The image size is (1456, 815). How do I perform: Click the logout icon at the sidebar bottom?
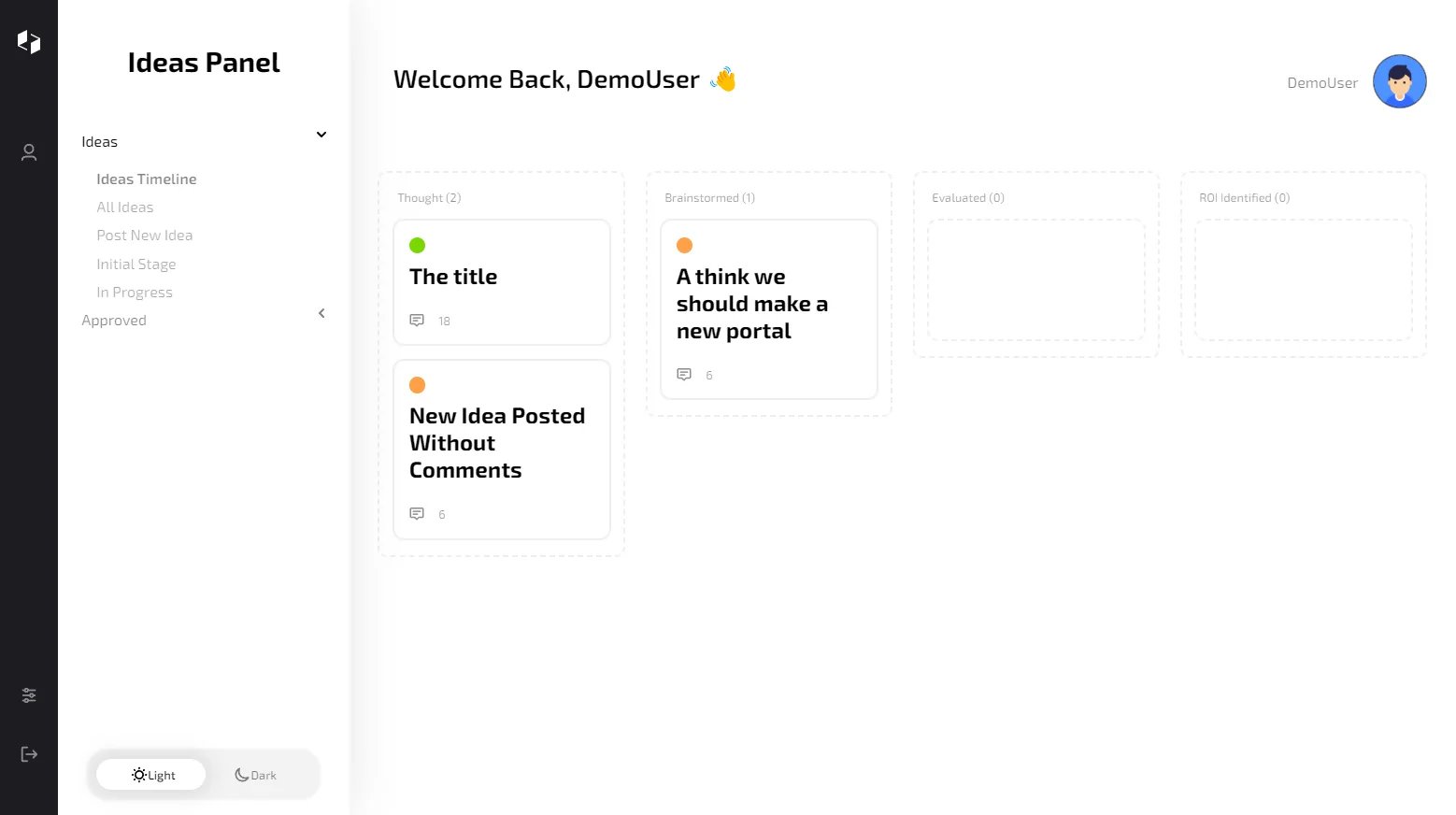click(28, 754)
